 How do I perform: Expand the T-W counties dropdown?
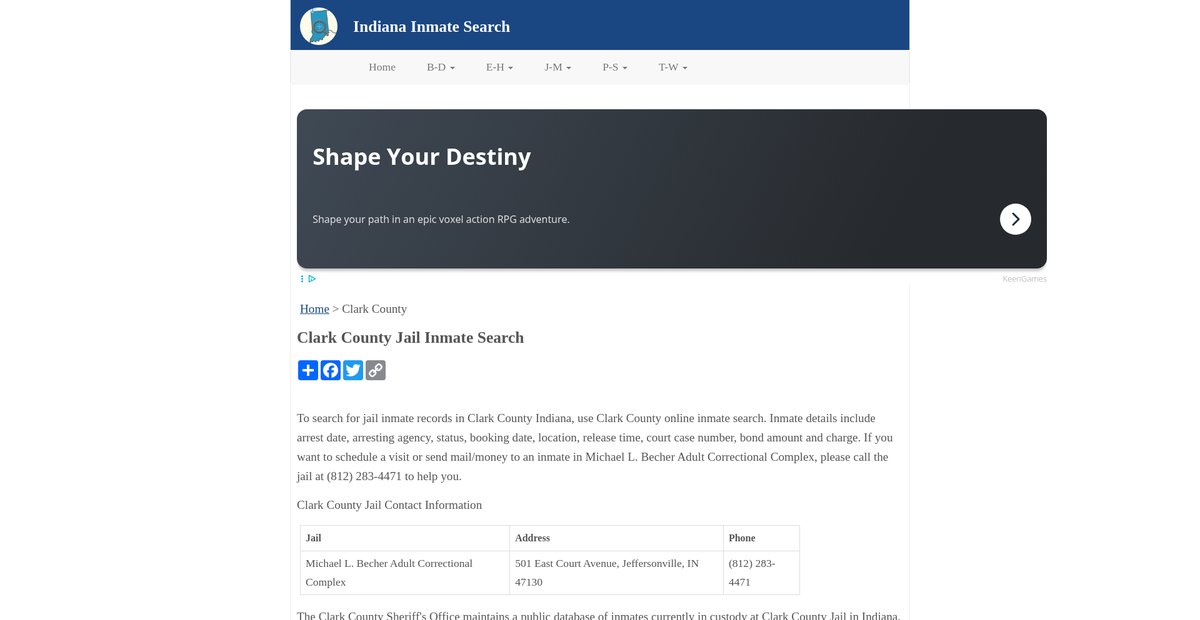[x=673, y=67]
